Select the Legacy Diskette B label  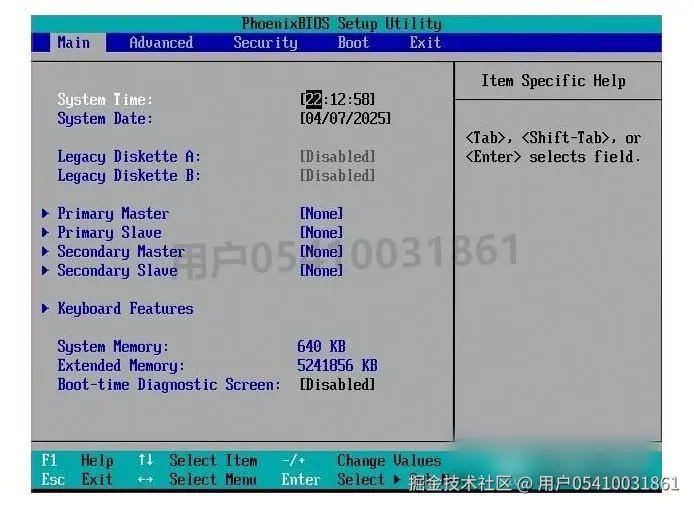[x=129, y=176]
